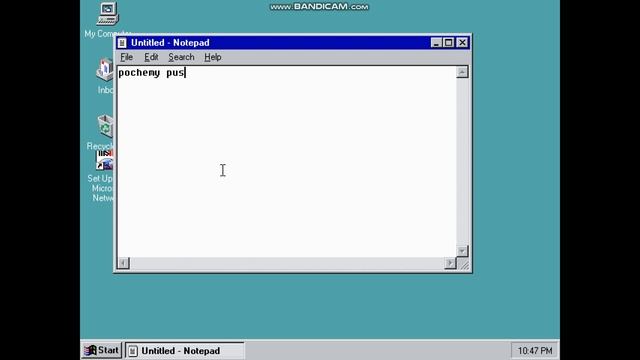
Task: Select the Set Up Microsoft Network icon
Action: tap(104, 160)
